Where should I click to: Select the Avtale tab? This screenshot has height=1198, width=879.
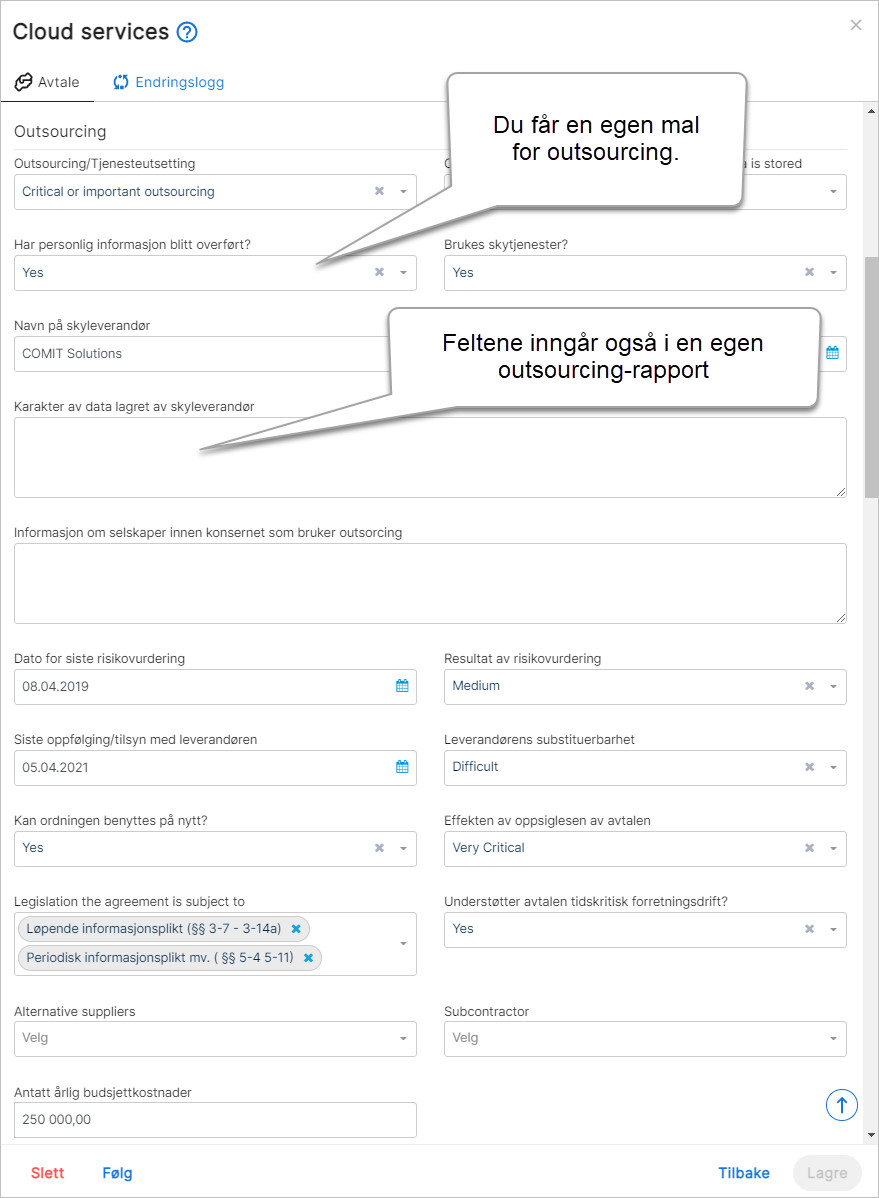(x=47, y=83)
